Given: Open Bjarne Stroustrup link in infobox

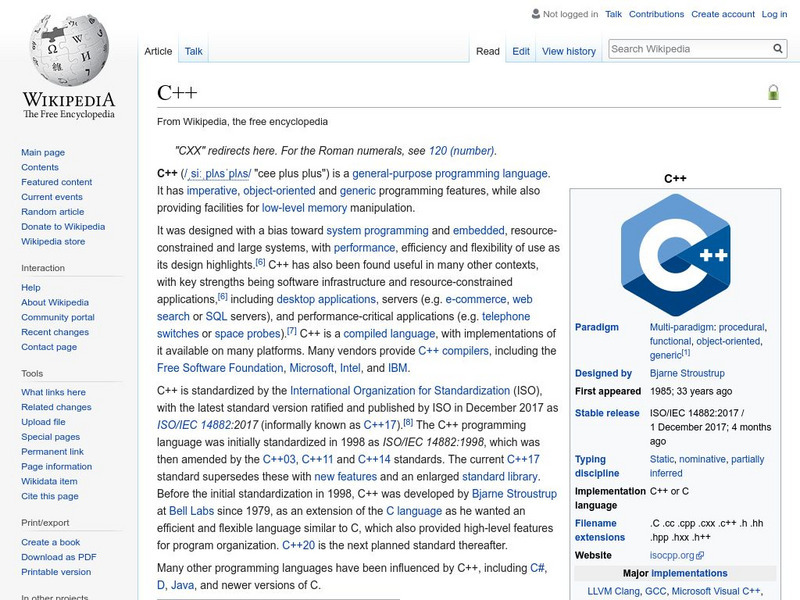Looking at the screenshot, I should click(x=687, y=373).
